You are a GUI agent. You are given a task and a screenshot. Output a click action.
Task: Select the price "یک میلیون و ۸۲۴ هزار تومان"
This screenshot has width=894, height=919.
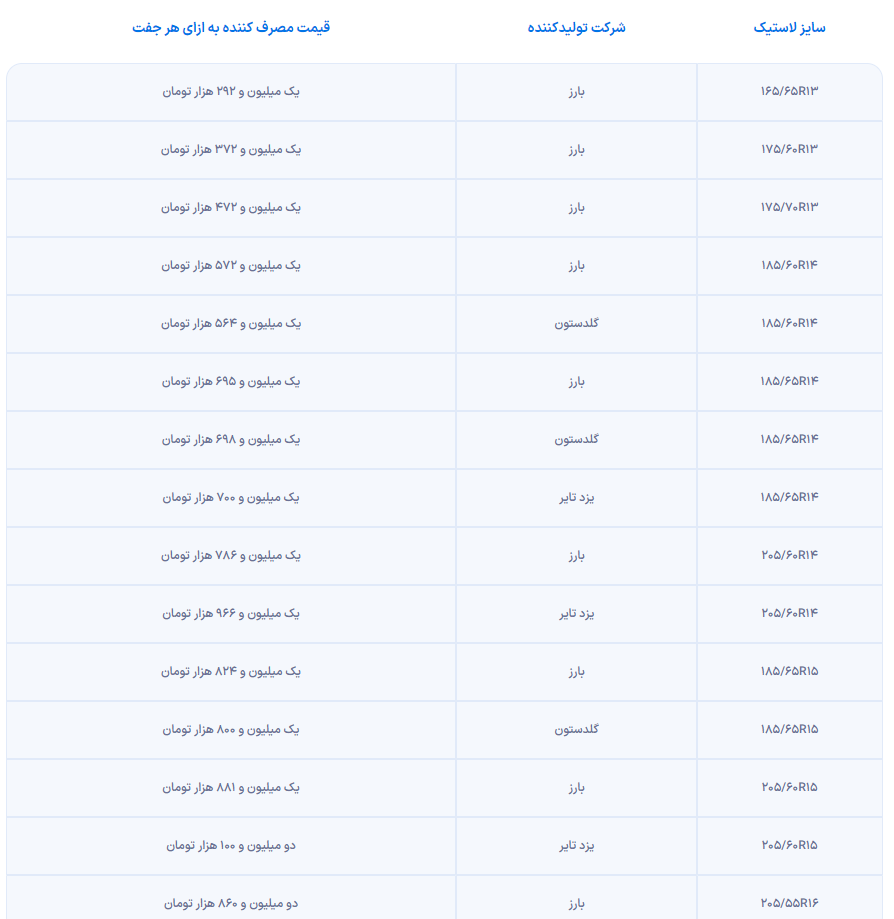point(231,672)
